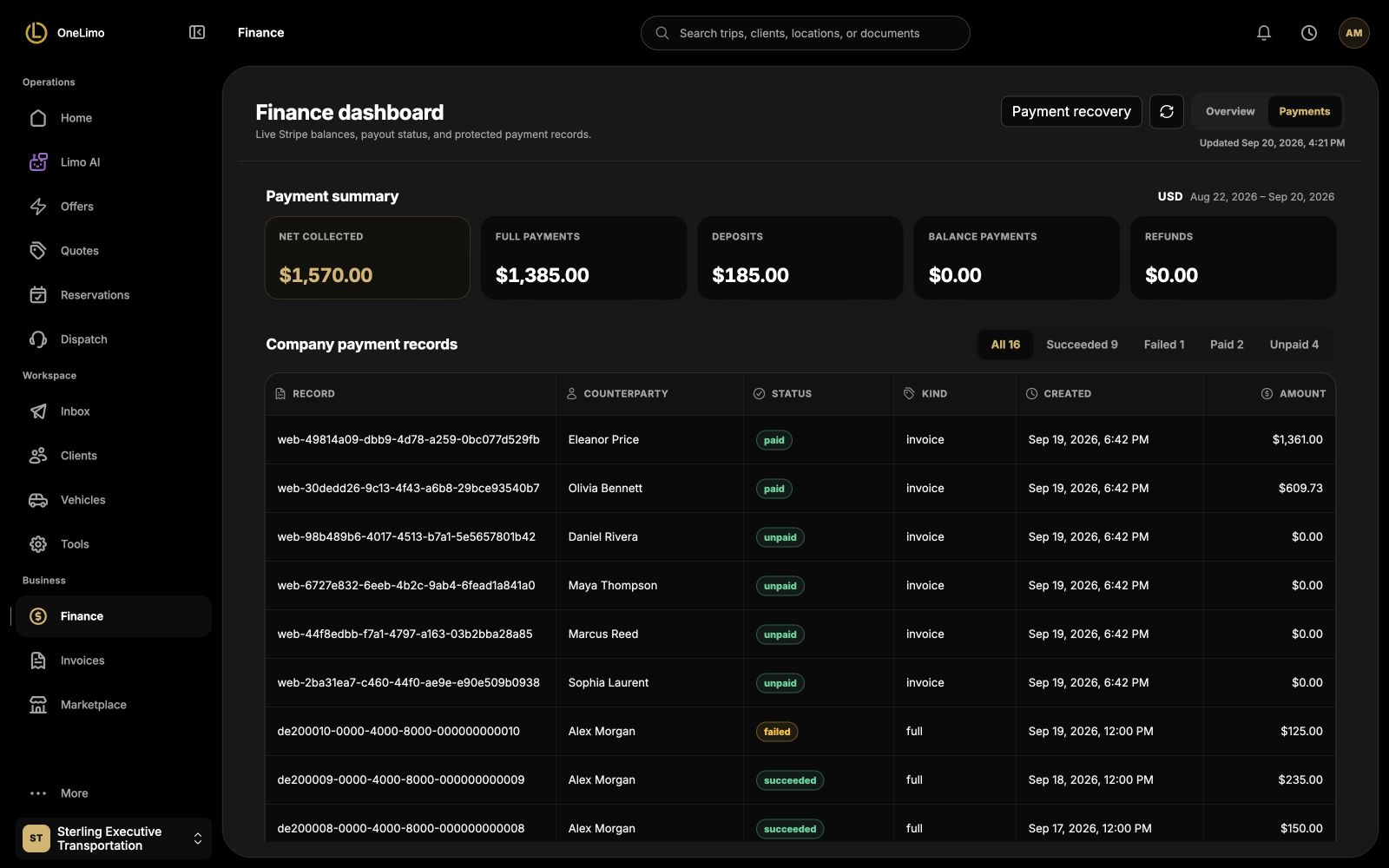The height and width of the screenshot is (868, 1389).
Task: Filter records by Failed 1
Action: tap(1163, 345)
